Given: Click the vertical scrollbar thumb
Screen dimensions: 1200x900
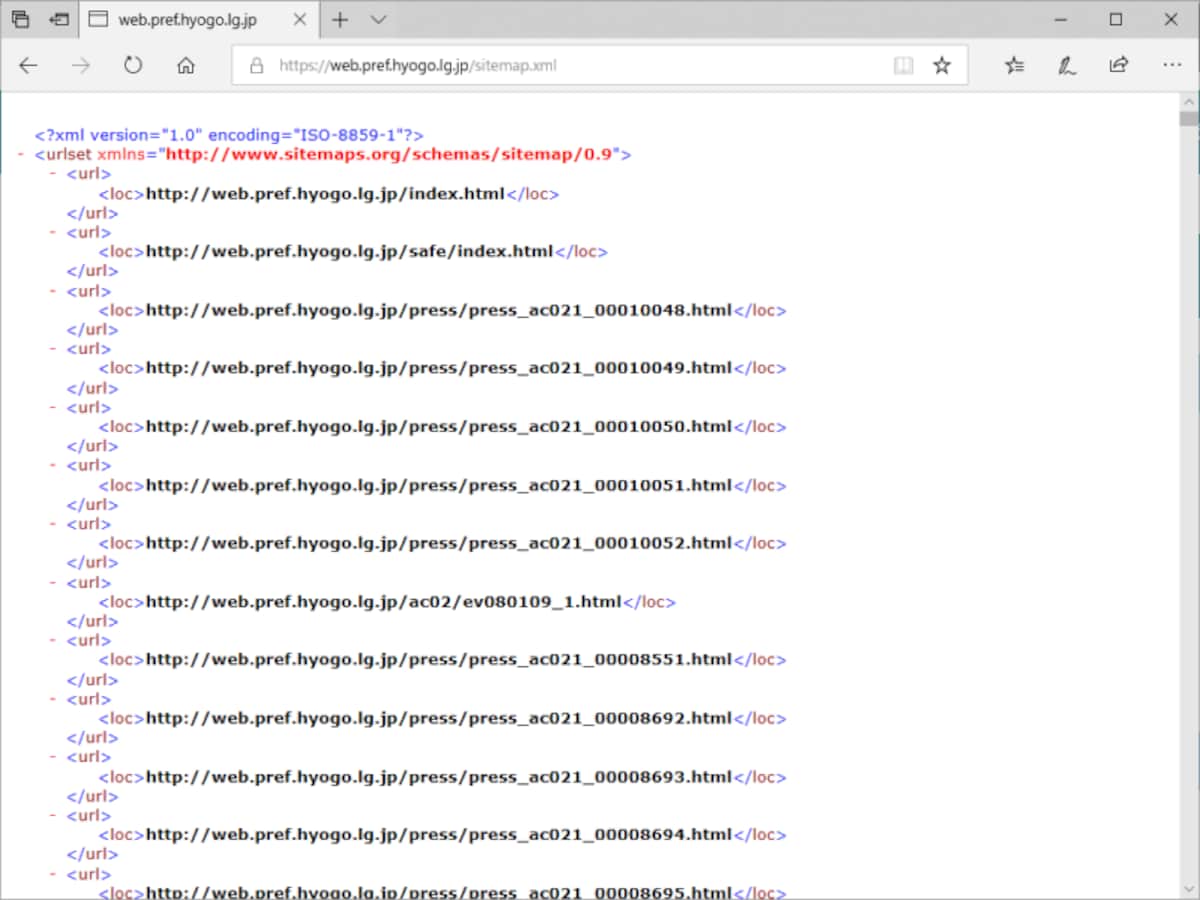Looking at the screenshot, I should click(1188, 119).
